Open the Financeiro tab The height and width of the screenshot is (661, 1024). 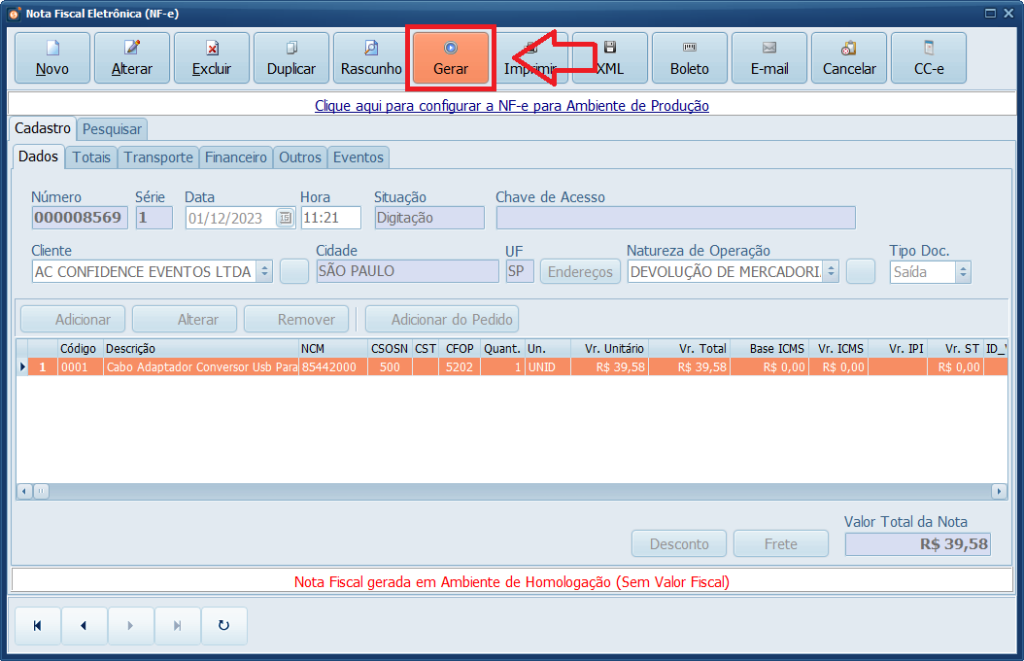pos(236,157)
